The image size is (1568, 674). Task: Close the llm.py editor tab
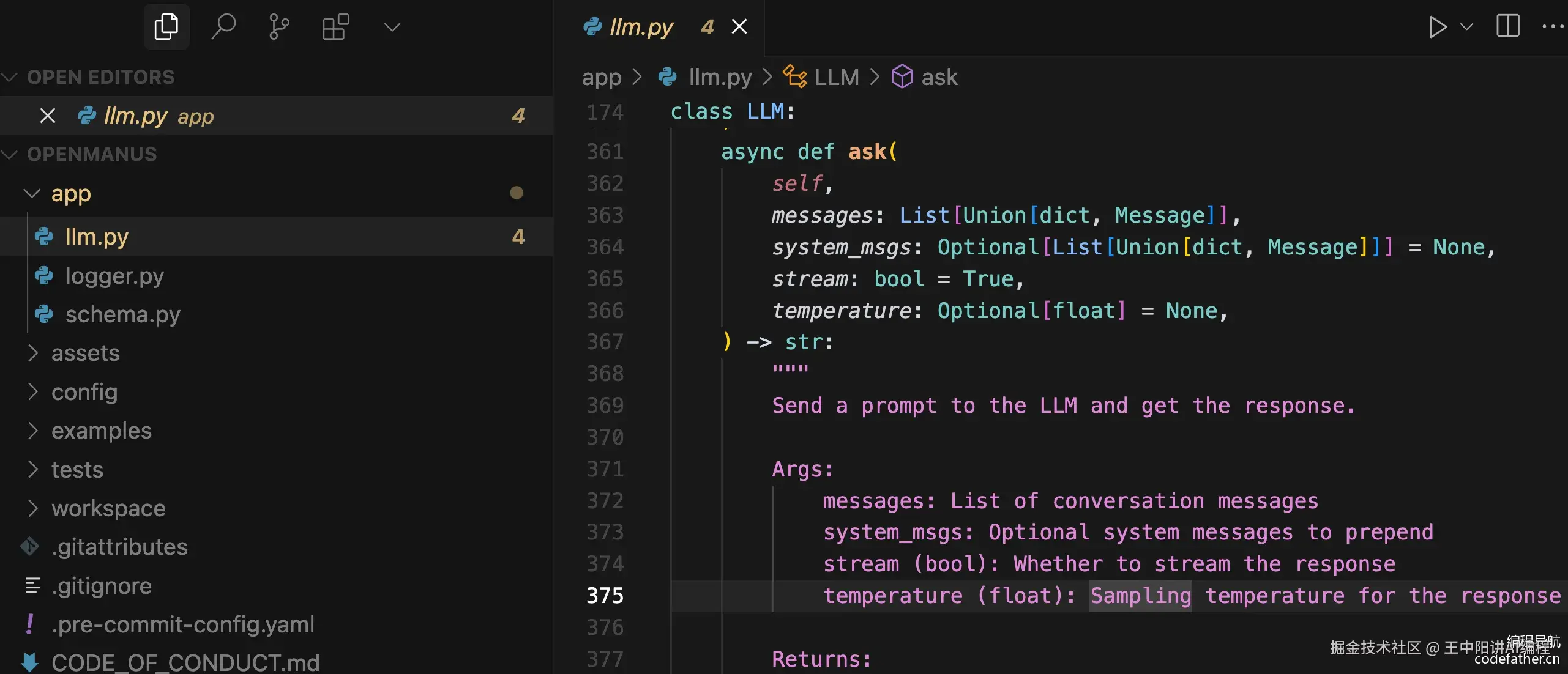coord(739,27)
